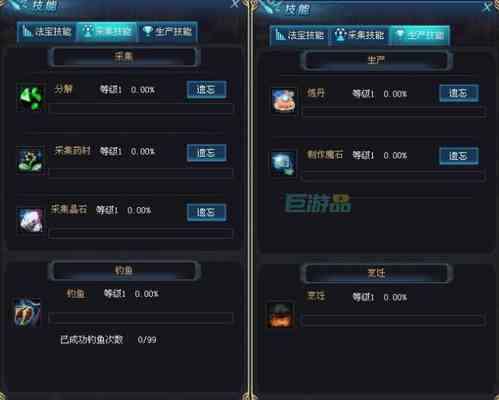
Task: Switch to 法宝技能 tab in right panel
Action: (299, 35)
